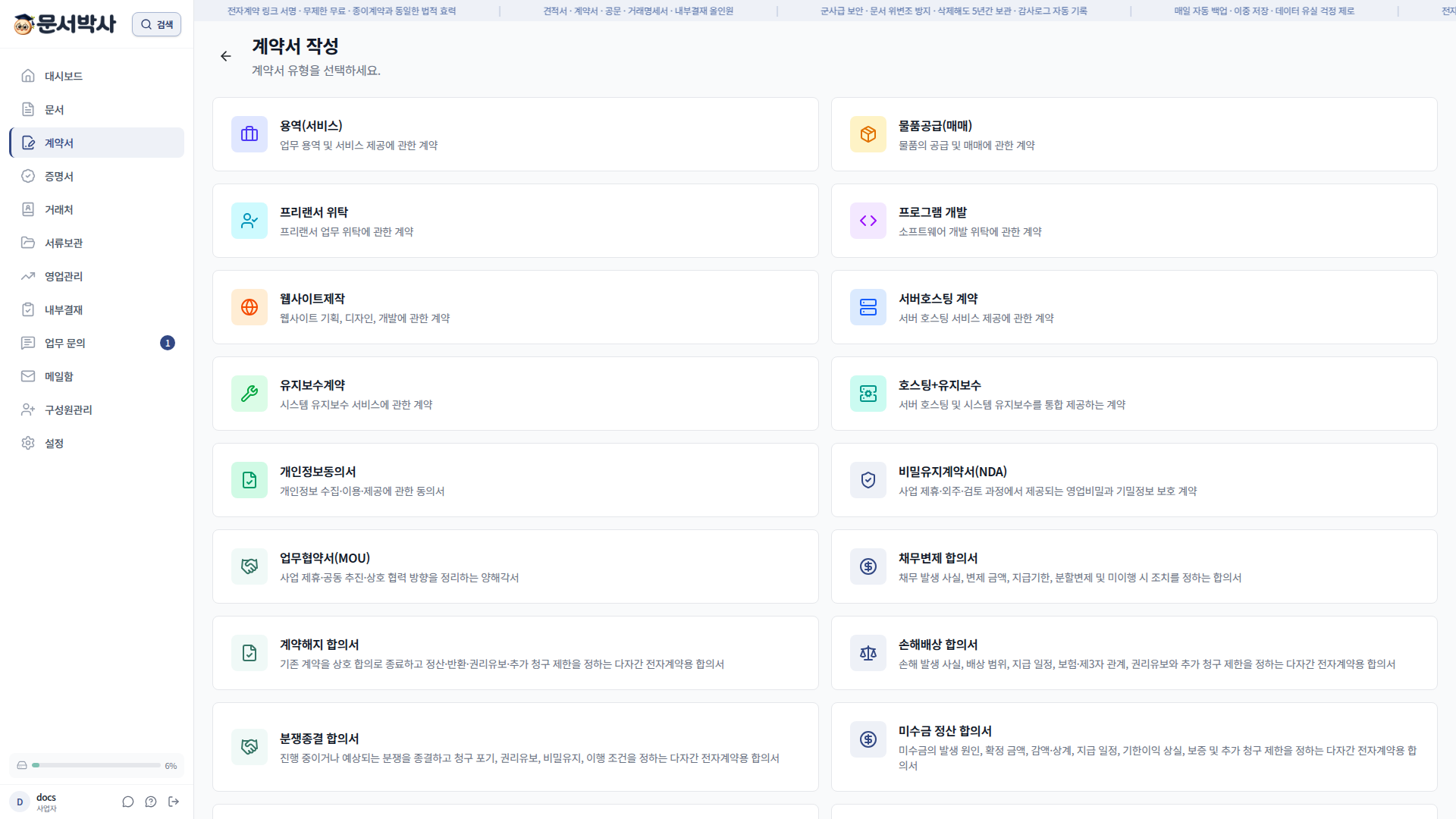The width and height of the screenshot is (1456, 819).
Task: Select the 웹사이트제작 contract title
Action: pos(312,299)
